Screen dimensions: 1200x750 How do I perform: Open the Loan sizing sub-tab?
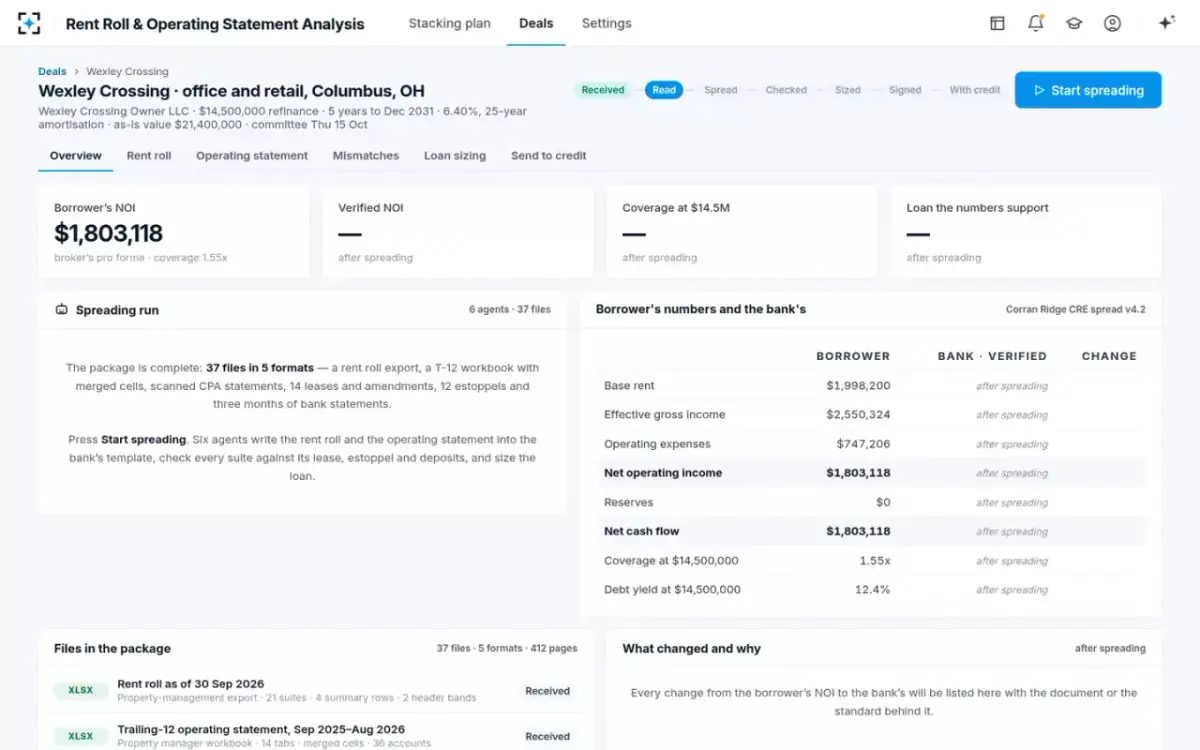(x=455, y=156)
